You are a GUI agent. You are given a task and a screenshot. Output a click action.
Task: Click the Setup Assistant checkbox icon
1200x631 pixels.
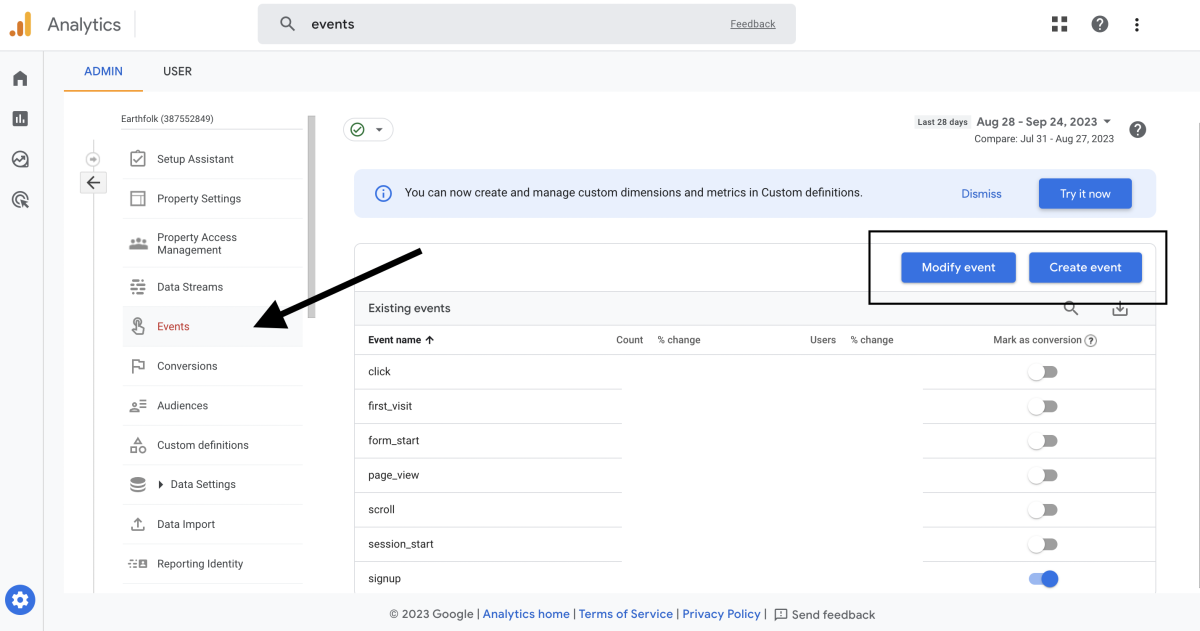point(138,159)
